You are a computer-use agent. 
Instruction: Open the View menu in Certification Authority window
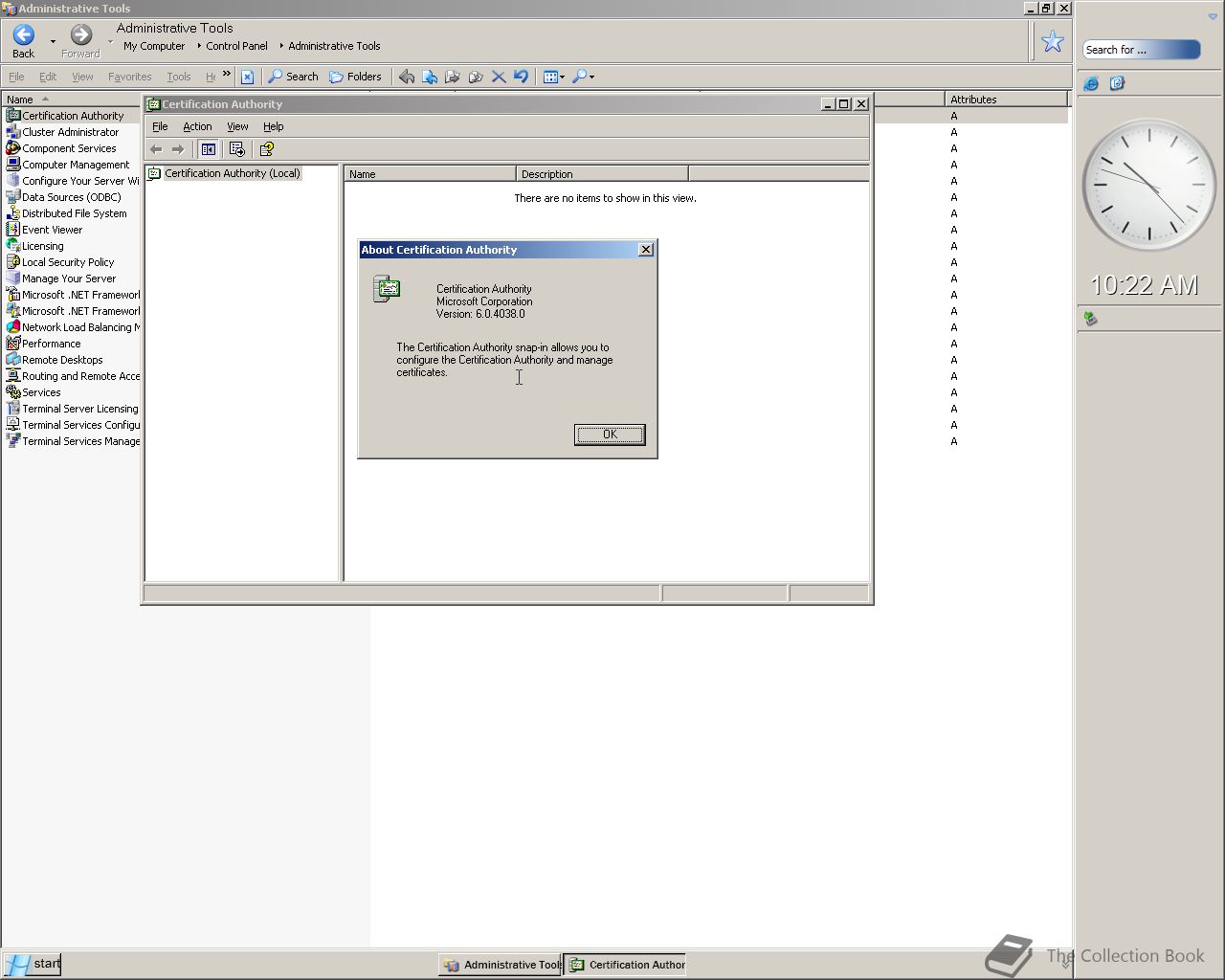[237, 126]
